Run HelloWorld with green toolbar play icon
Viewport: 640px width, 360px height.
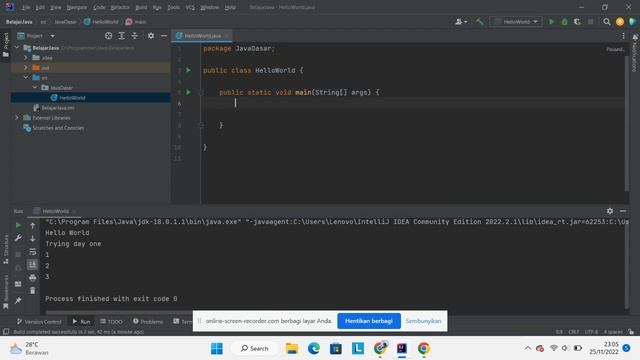coord(551,22)
